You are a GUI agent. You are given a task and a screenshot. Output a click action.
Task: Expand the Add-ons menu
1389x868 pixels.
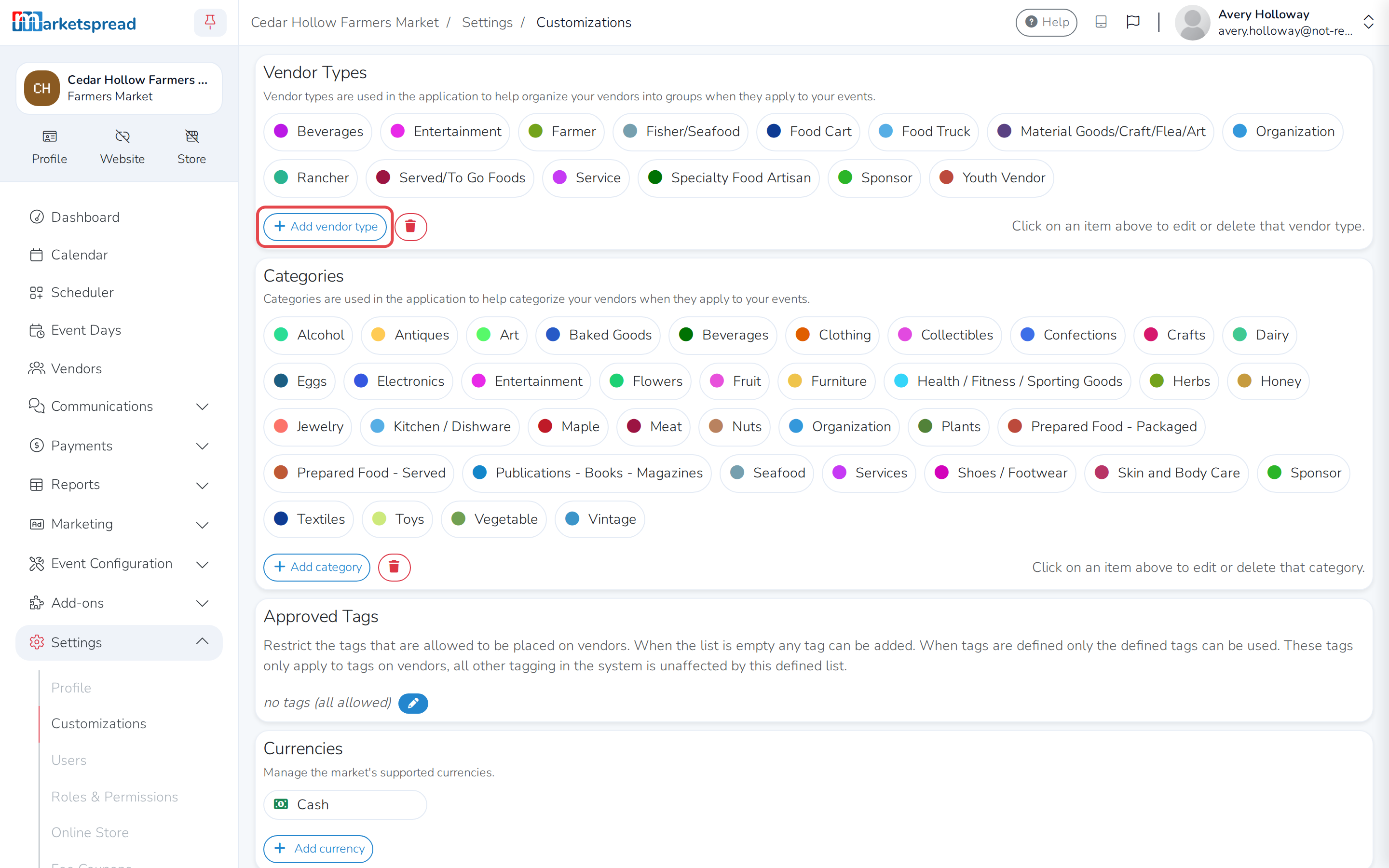(119, 603)
